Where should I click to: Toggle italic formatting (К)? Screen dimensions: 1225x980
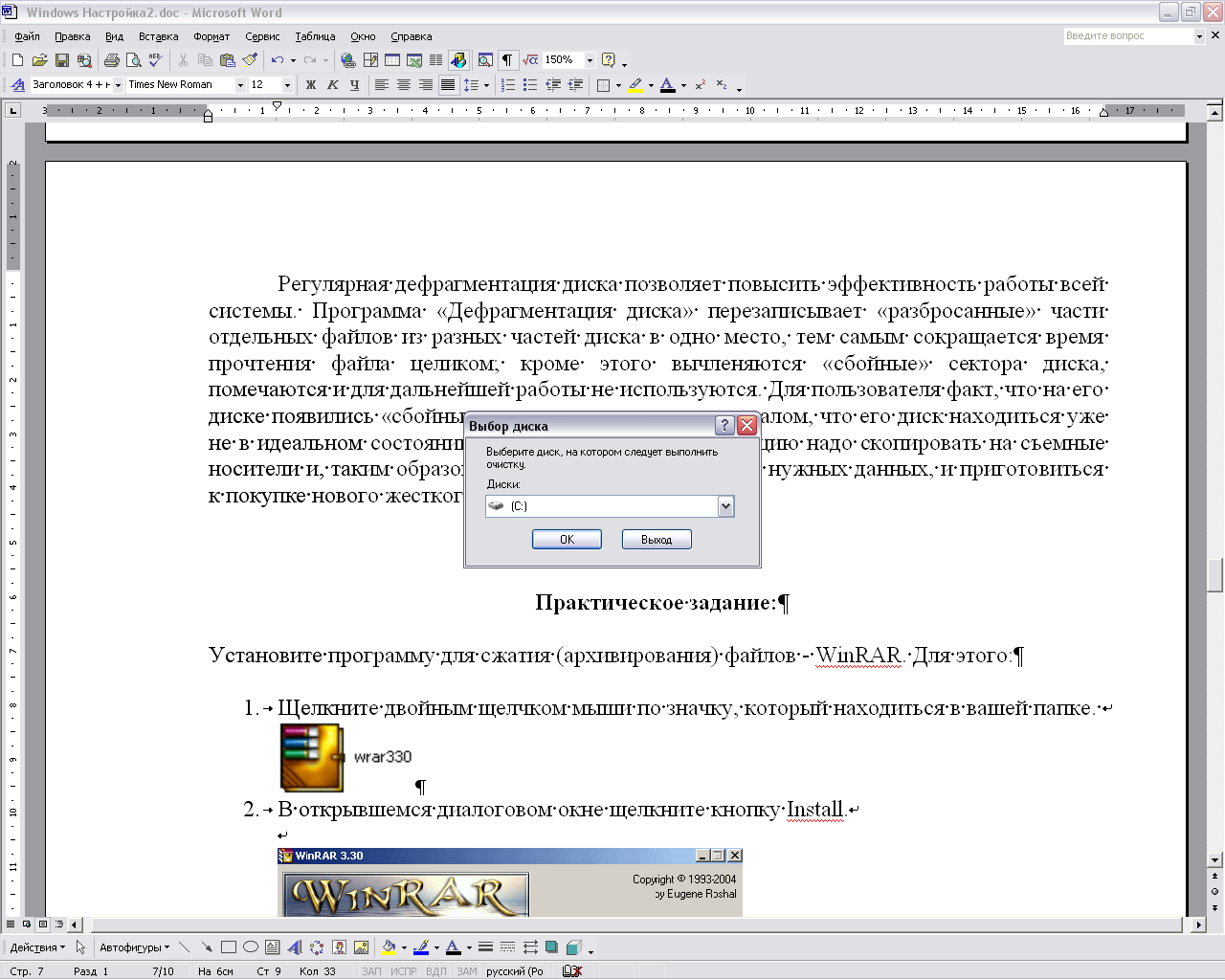(x=333, y=85)
